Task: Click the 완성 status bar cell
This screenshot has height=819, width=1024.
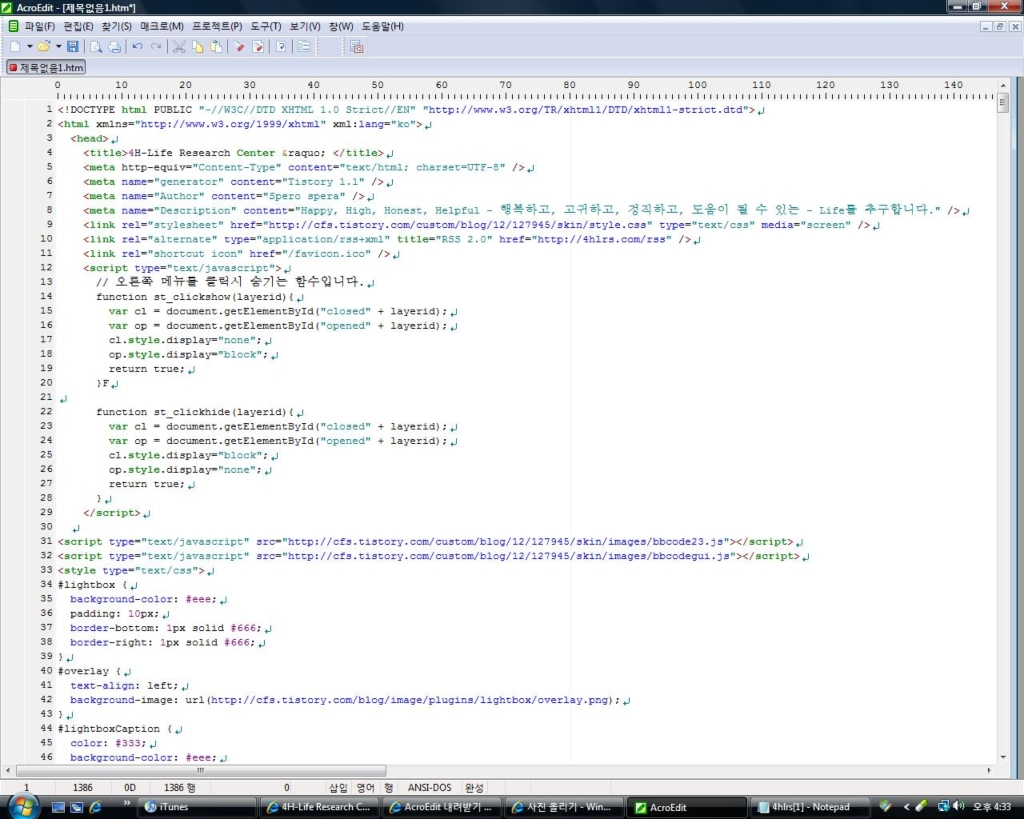Action: [x=474, y=788]
